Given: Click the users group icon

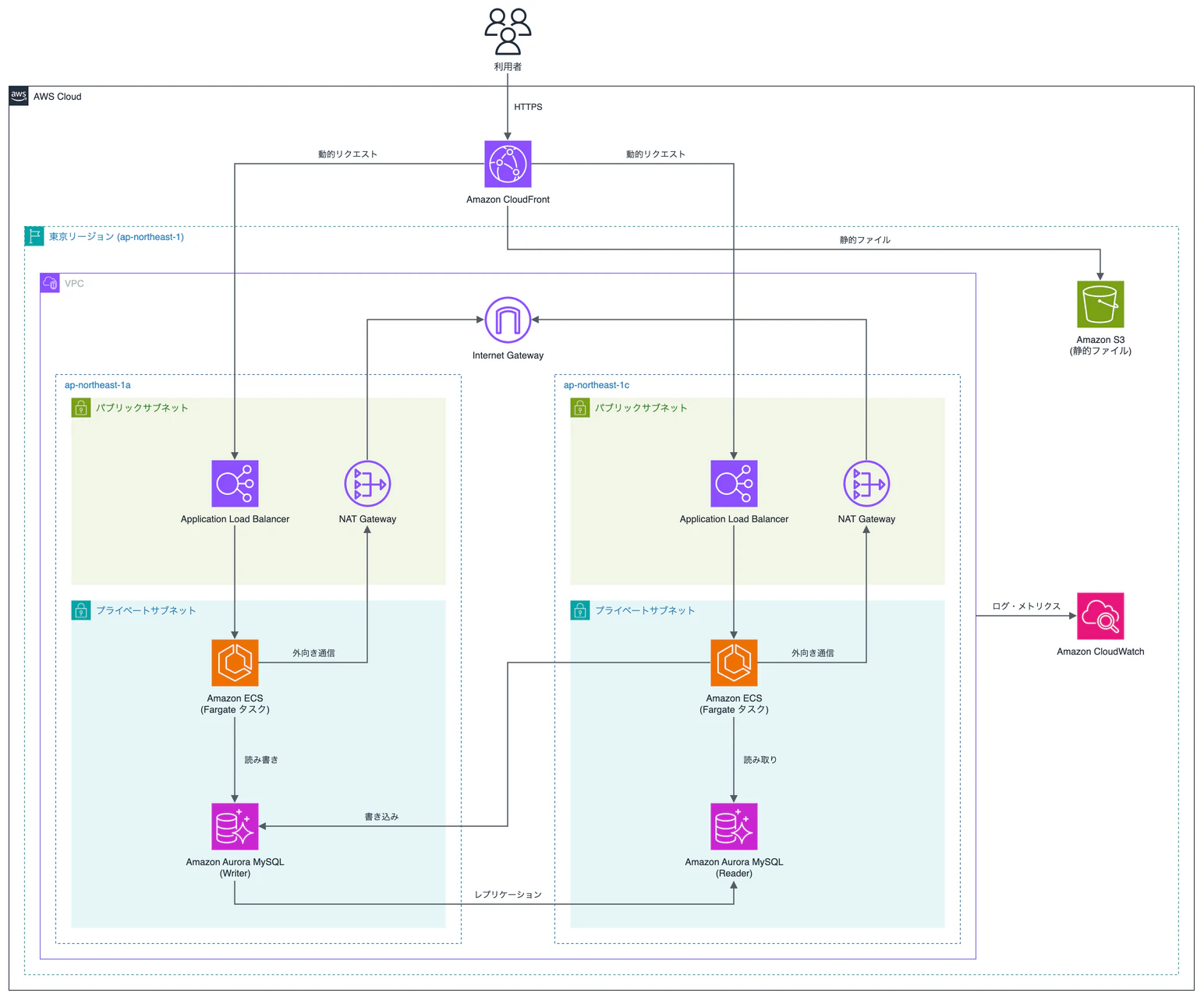Looking at the screenshot, I should coord(508,31).
